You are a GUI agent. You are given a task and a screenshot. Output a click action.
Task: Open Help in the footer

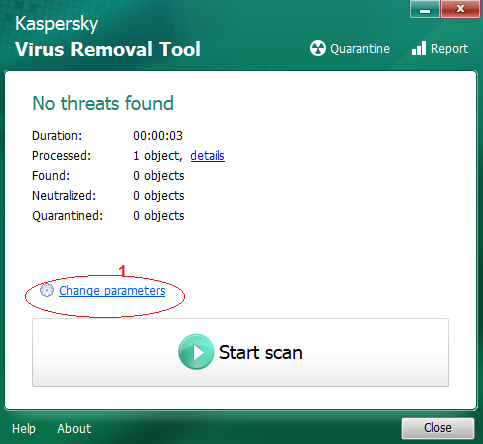point(24,428)
